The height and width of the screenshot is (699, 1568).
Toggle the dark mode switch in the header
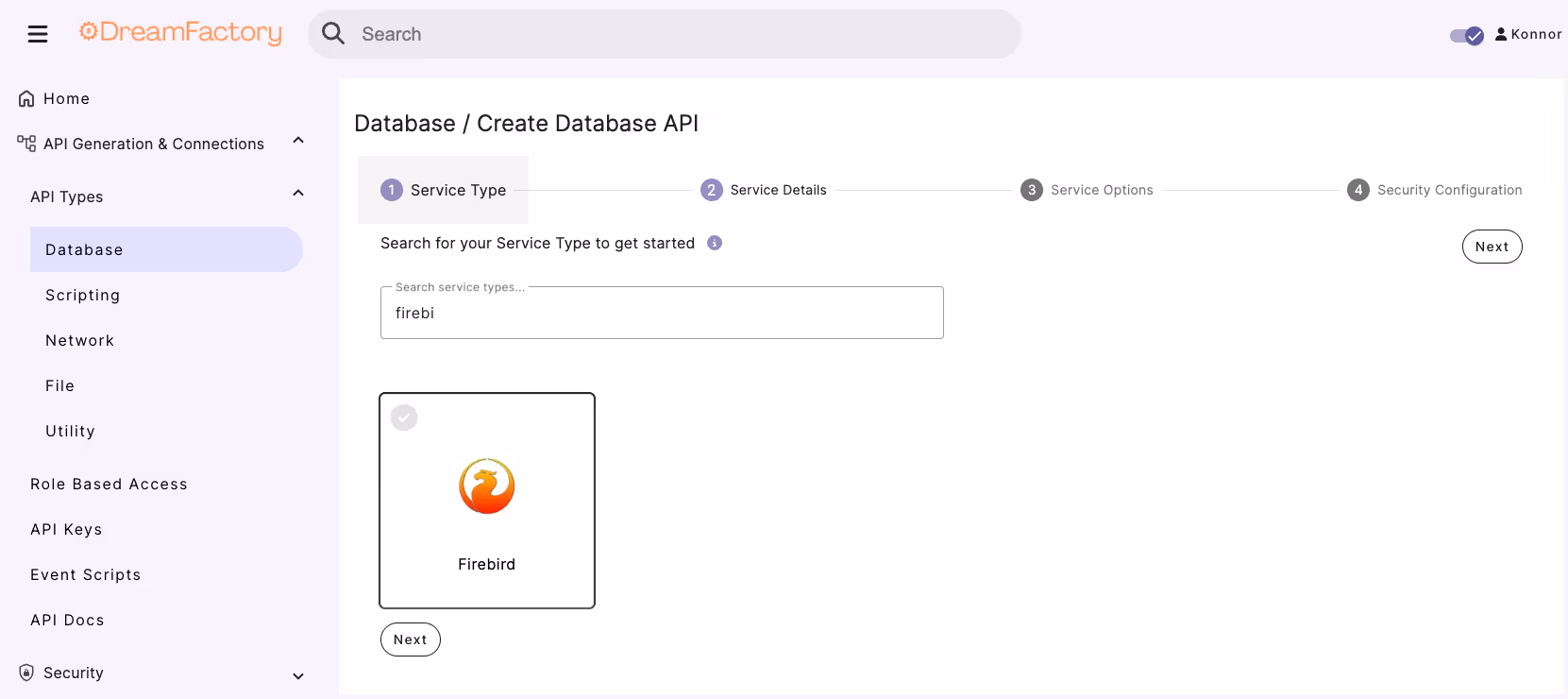(1467, 36)
